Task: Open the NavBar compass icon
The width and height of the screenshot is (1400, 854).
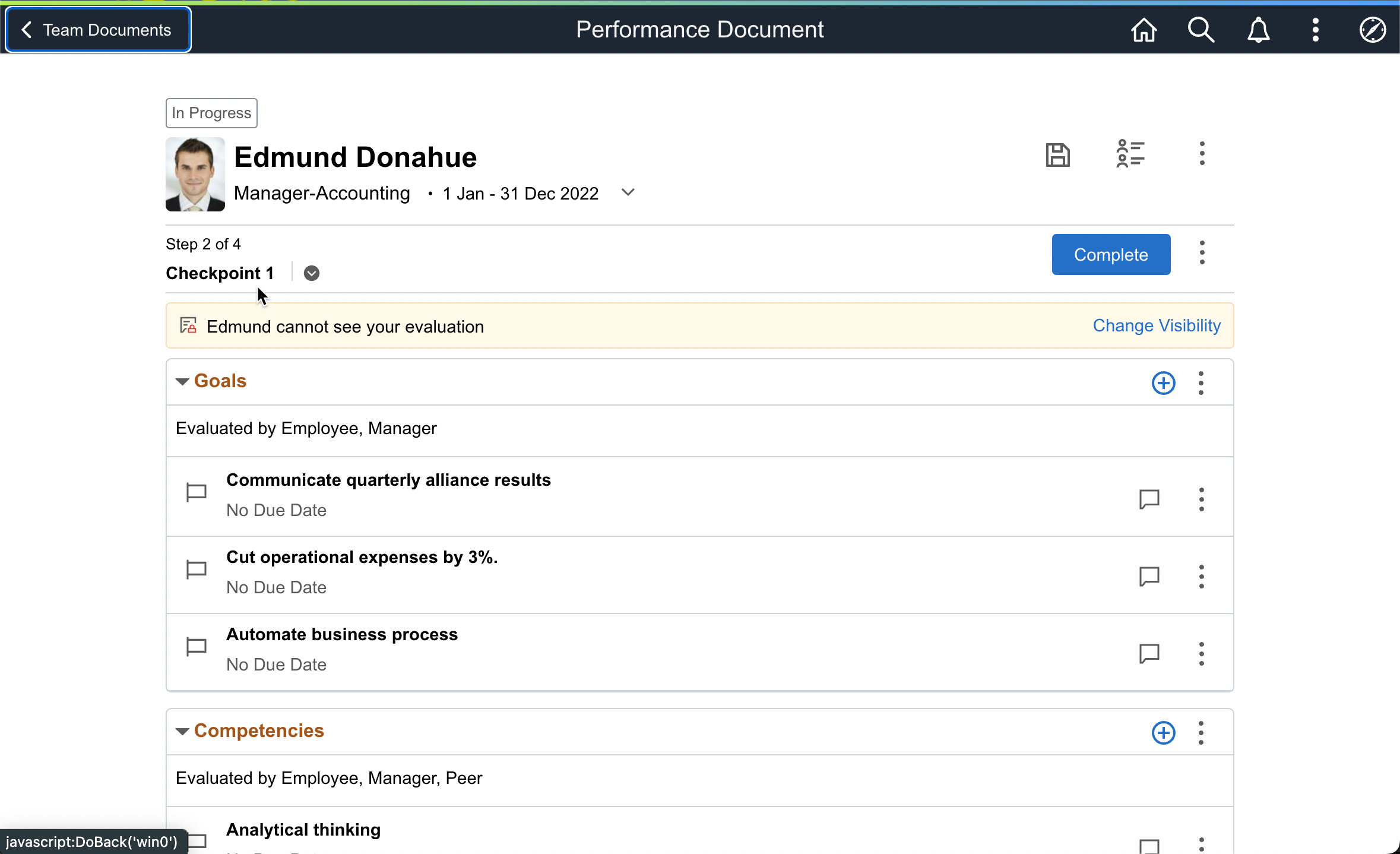Action: pyautogui.click(x=1372, y=30)
